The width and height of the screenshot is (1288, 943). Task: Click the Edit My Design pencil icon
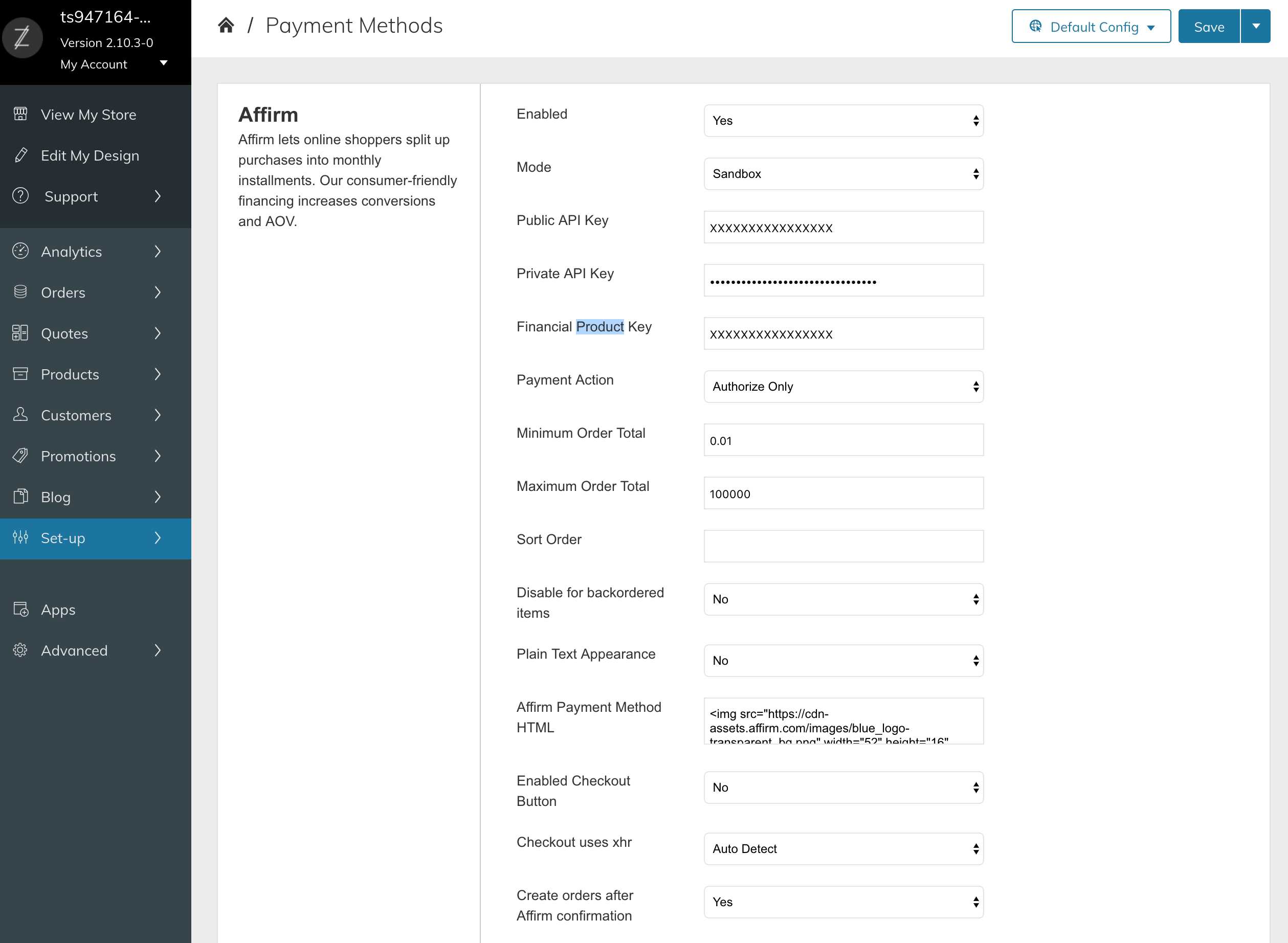click(20, 155)
